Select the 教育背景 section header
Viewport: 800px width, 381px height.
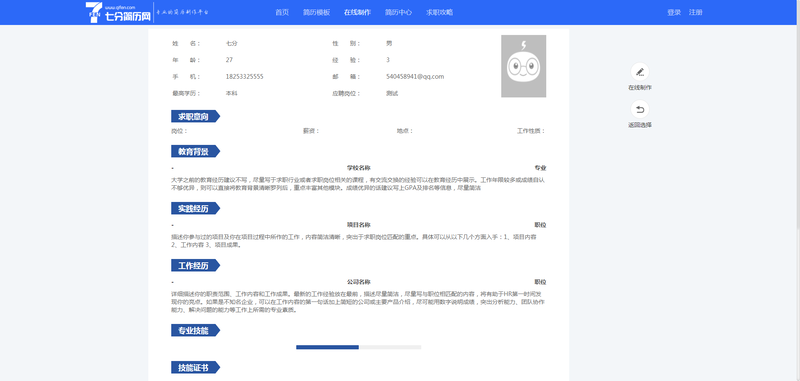(195, 151)
